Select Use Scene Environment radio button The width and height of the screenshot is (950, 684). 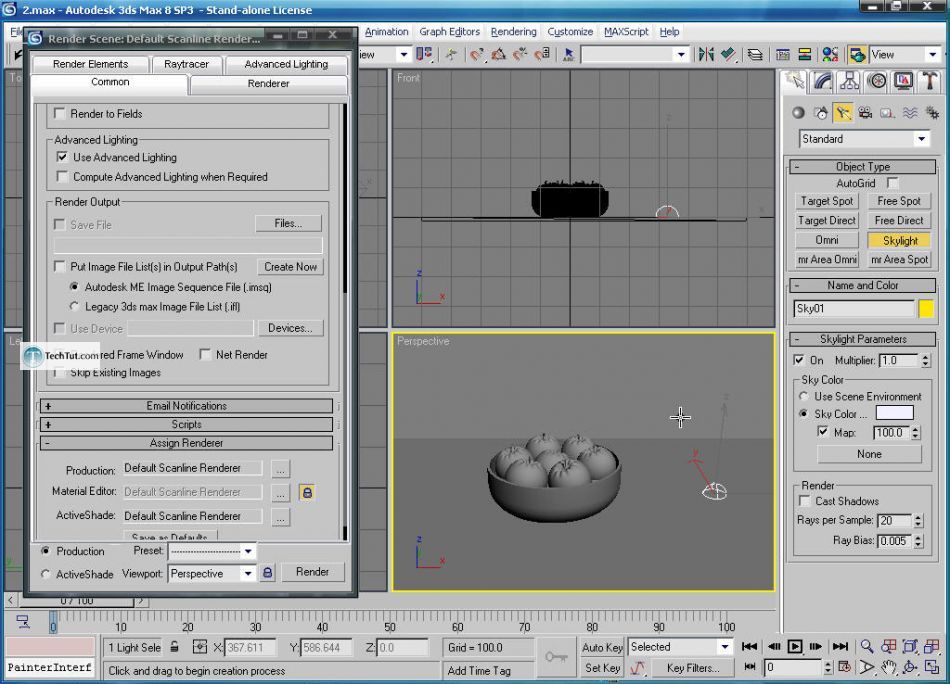coord(804,396)
